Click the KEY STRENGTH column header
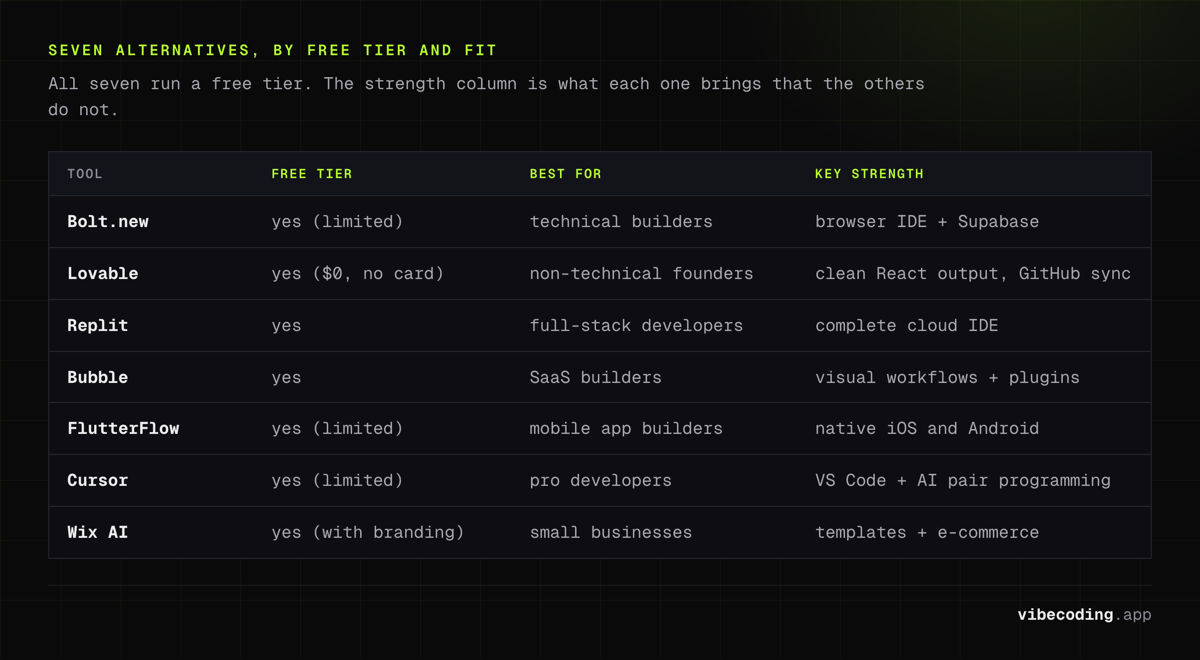1200x660 pixels. point(869,174)
